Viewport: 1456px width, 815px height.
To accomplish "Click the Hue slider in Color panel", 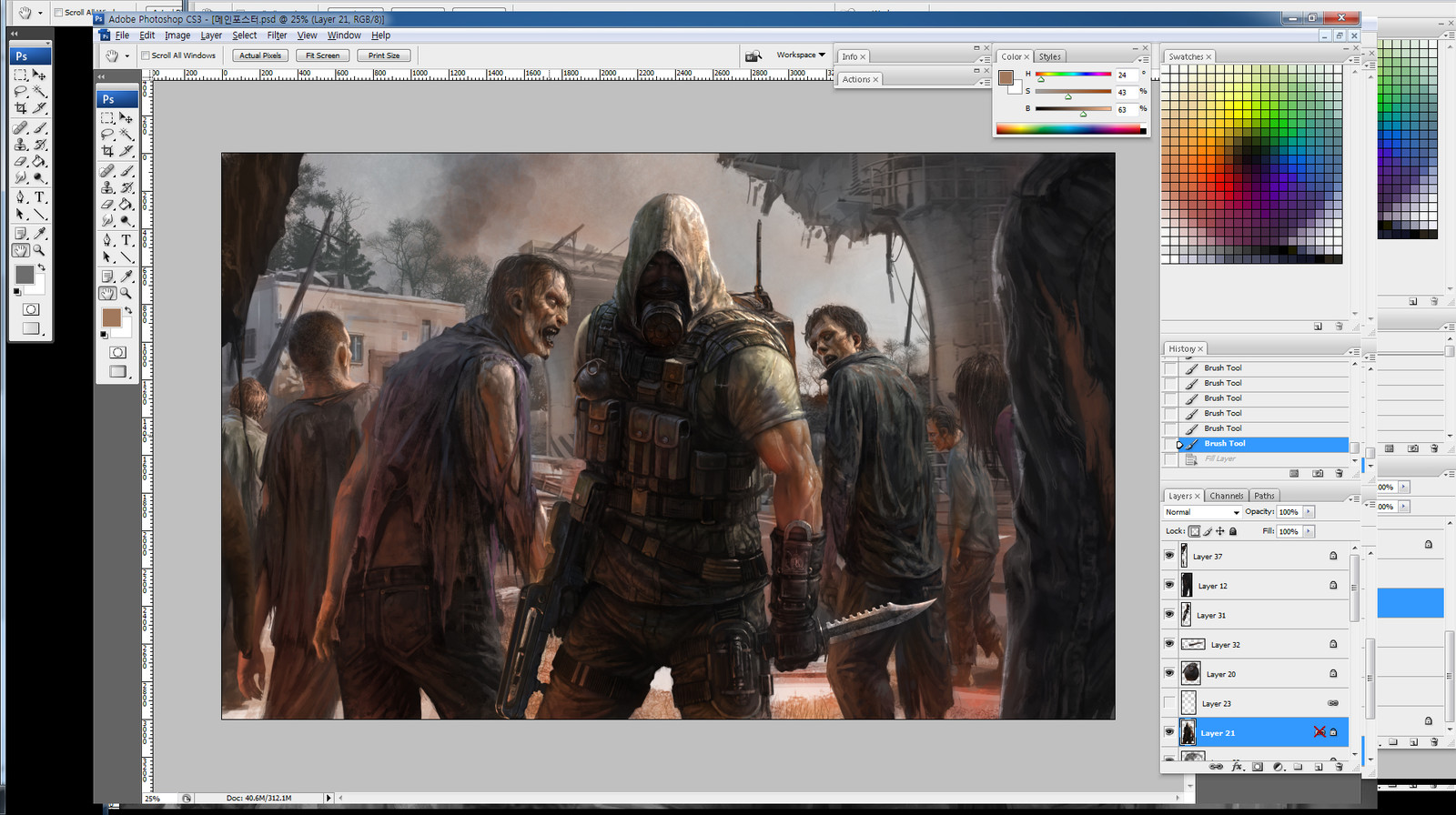I will click(1073, 74).
